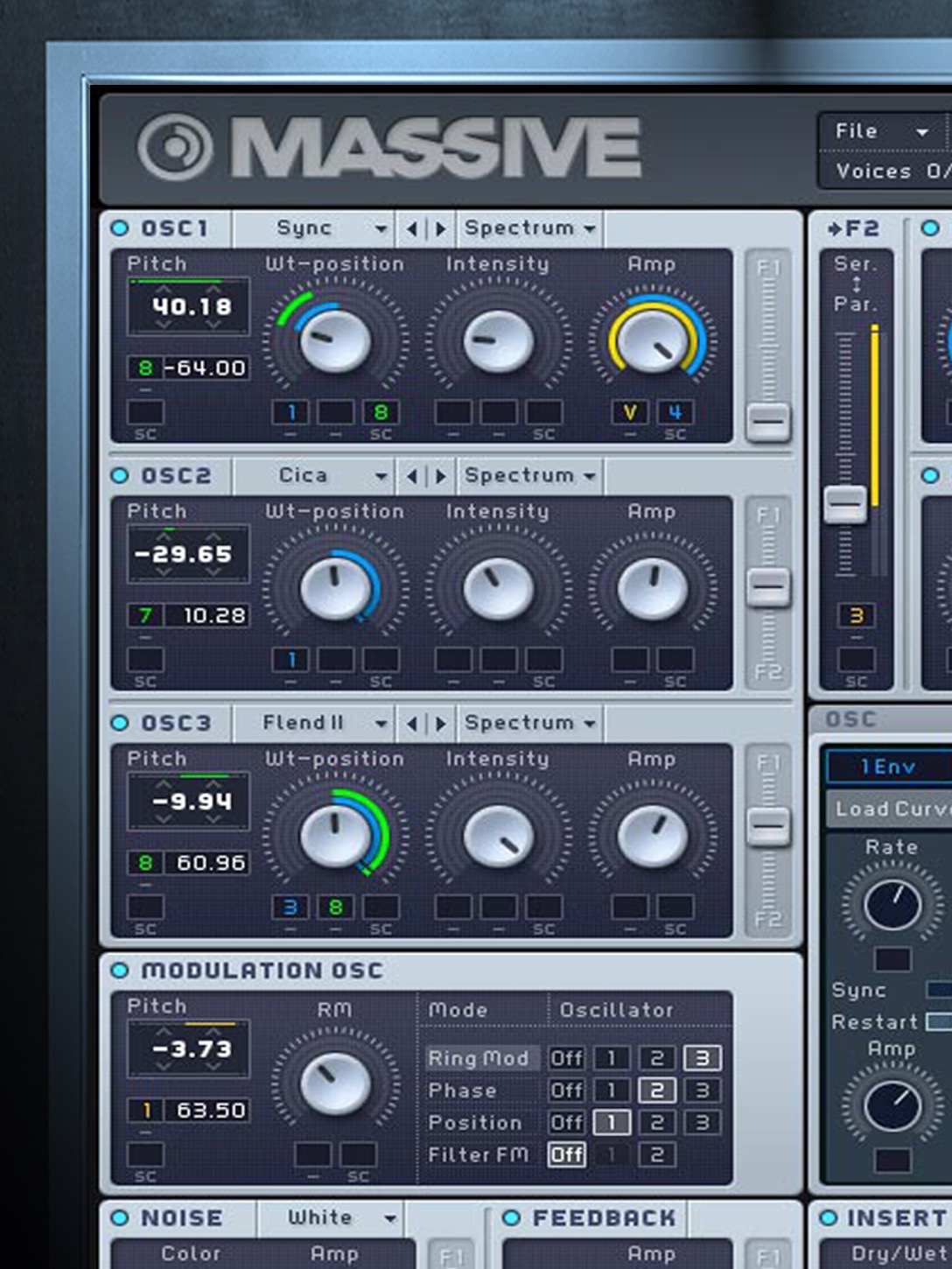Viewport: 952px width, 1269px height.
Task: Click Modulation OSC RM knob
Action: point(335,1083)
